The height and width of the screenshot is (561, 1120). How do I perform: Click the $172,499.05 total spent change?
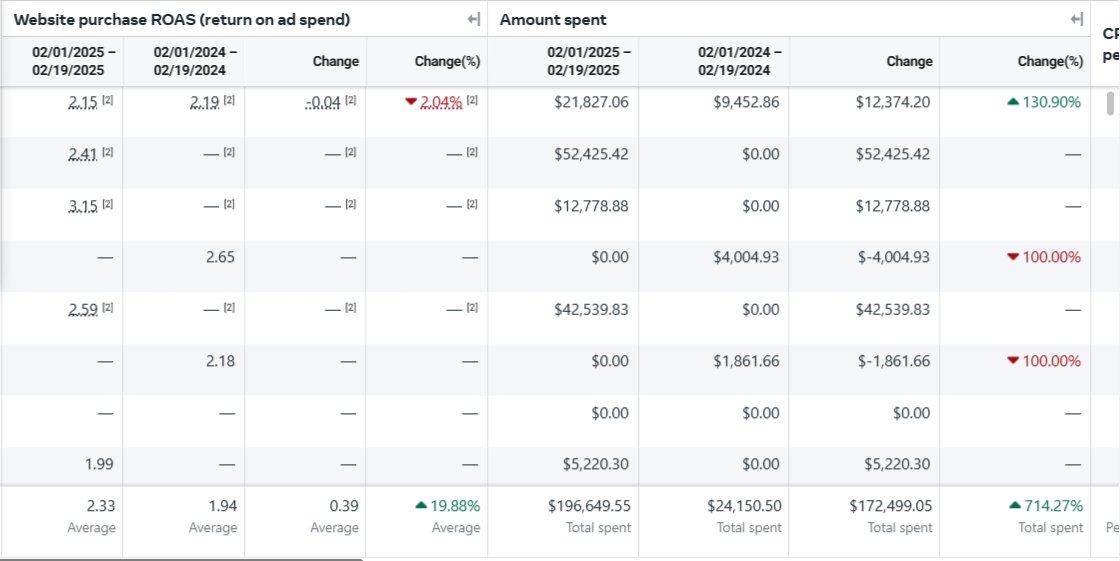(891, 506)
